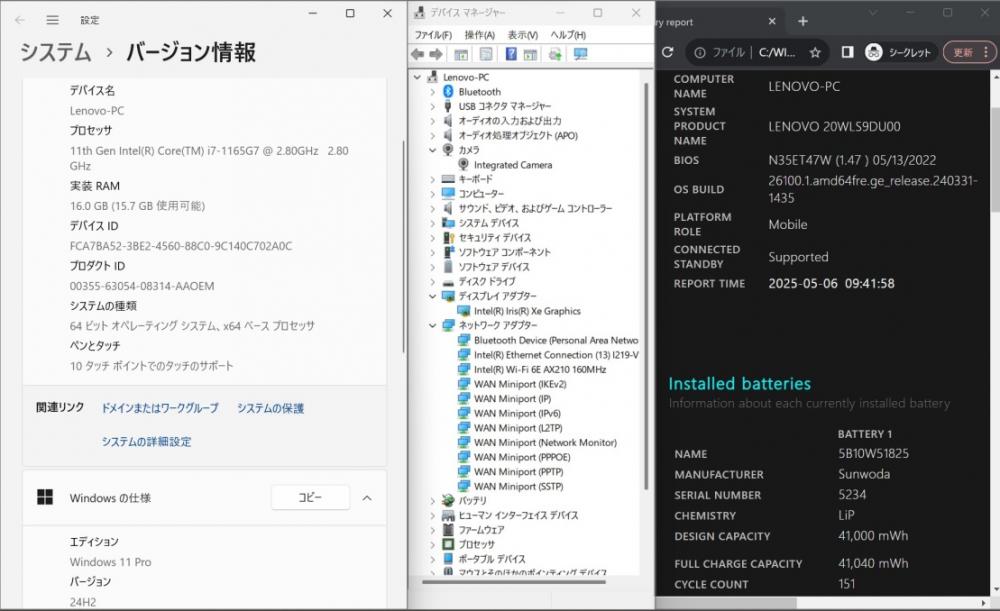
Task: Expand the キーボード category
Action: tap(433, 179)
